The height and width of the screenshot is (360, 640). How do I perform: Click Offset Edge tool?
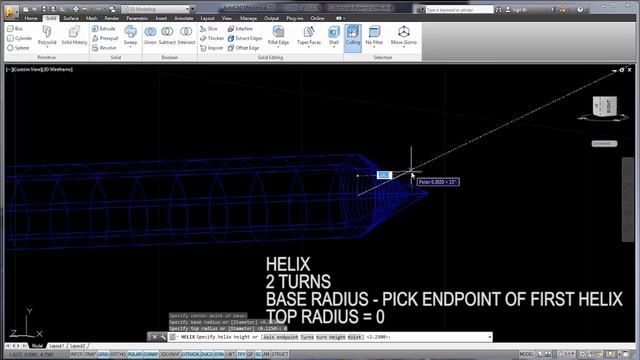point(243,48)
